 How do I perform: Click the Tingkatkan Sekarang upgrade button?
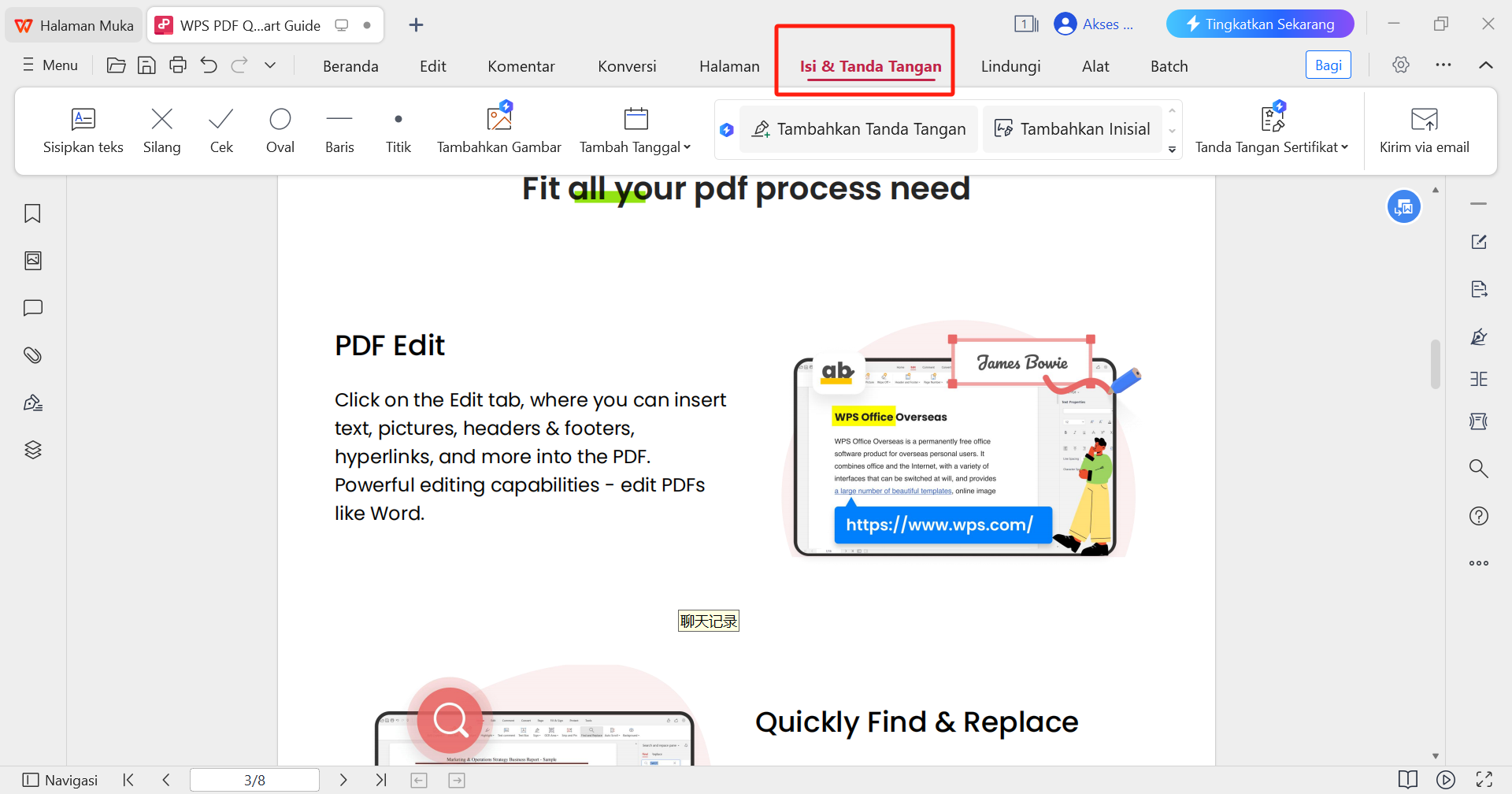1260,24
